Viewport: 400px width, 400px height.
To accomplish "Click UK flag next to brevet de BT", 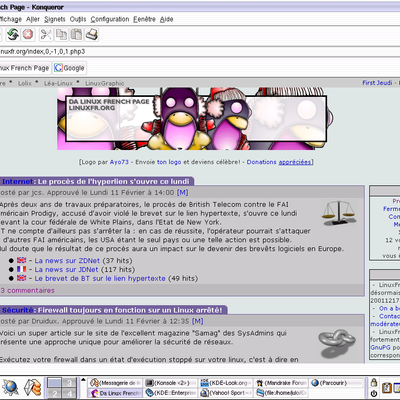I will click(x=21, y=278).
